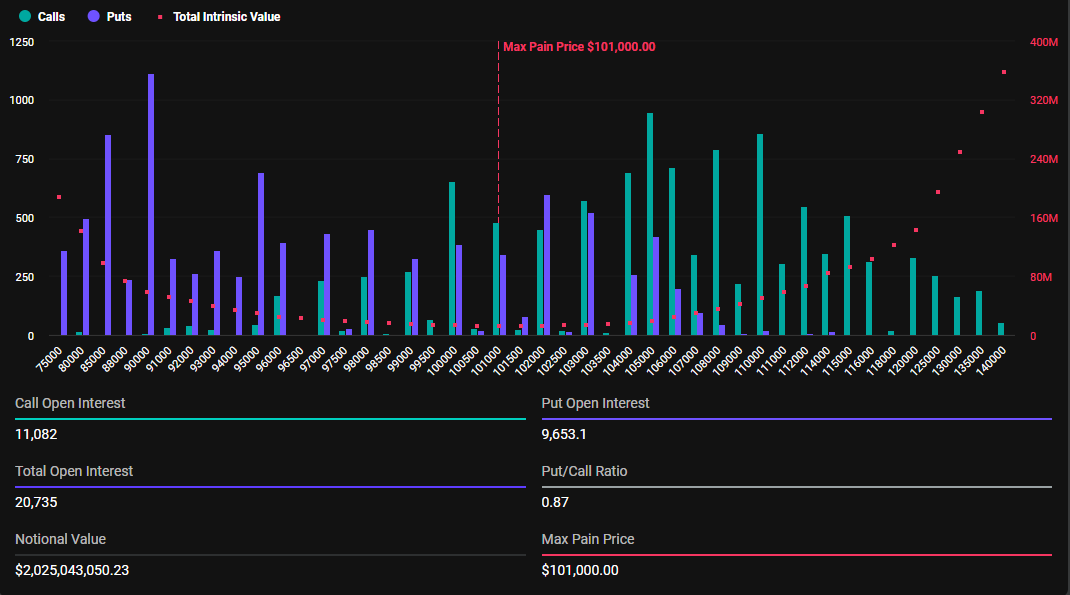This screenshot has width=1070, height=595.
Task: Click the intrinsic value dot at 140000
Action: (1003, 72)
